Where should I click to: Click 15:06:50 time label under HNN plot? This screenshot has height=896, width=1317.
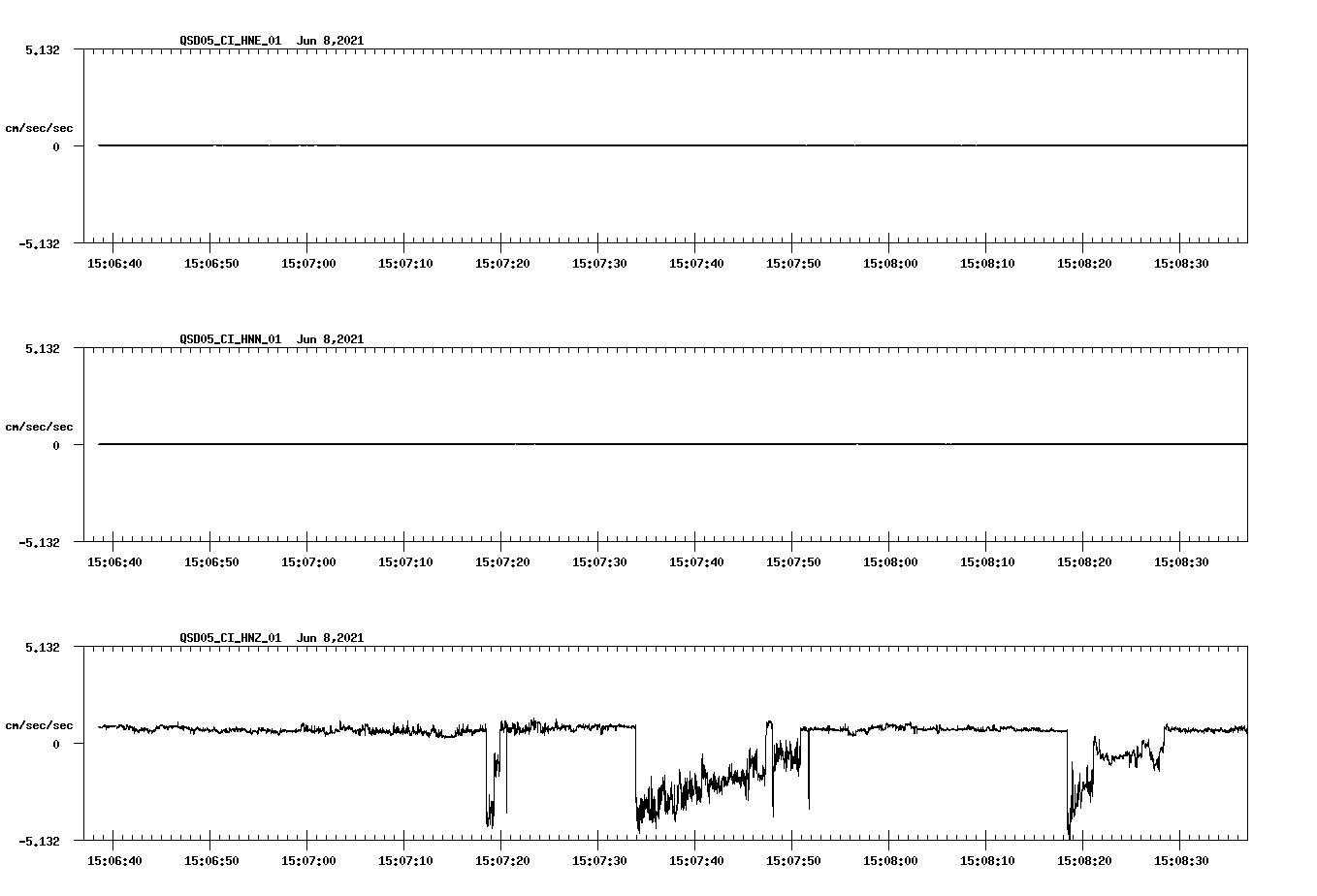tap(211, 562)
